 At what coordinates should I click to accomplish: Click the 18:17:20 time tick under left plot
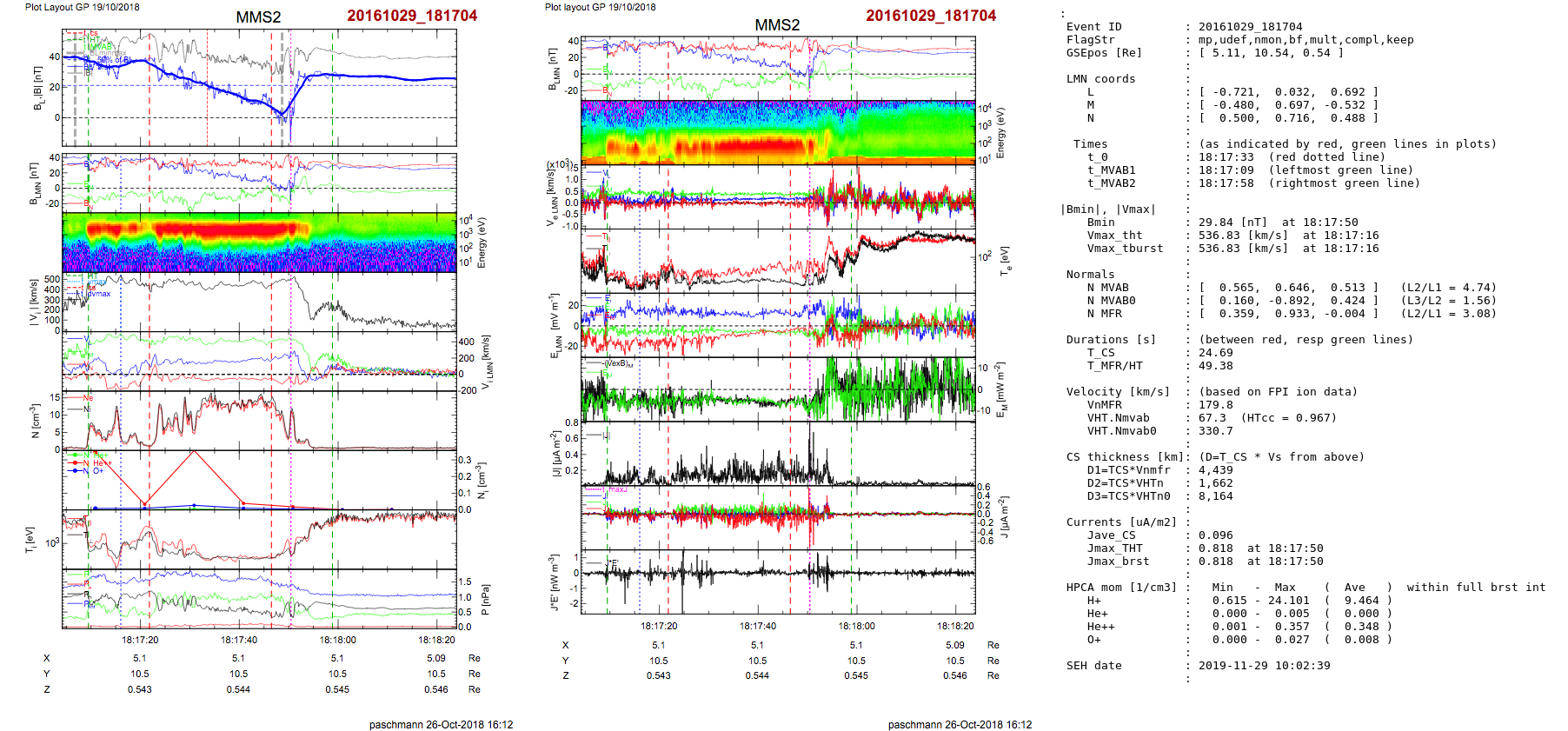click(140, 640)
